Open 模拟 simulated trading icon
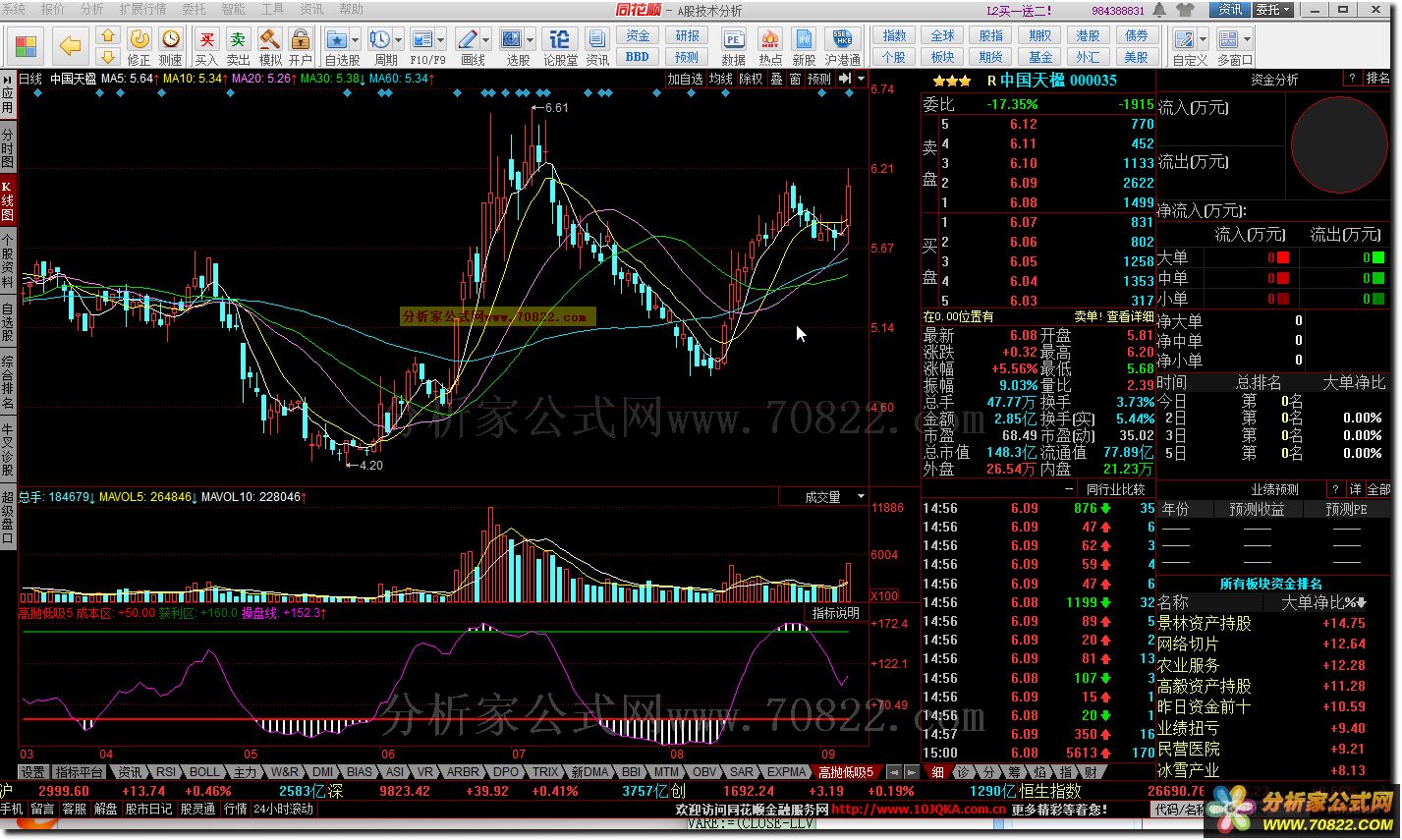 tap(269, 45)
